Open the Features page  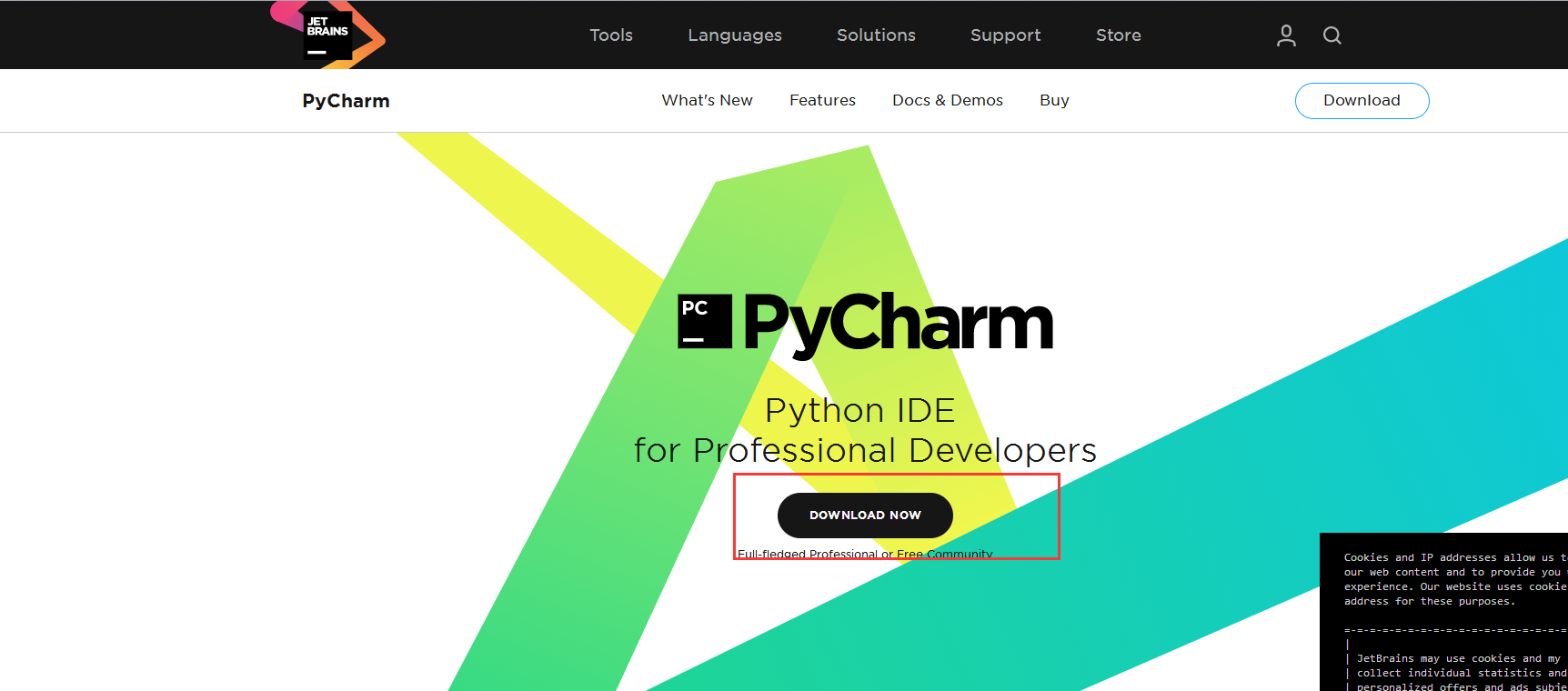pos(822,100)
